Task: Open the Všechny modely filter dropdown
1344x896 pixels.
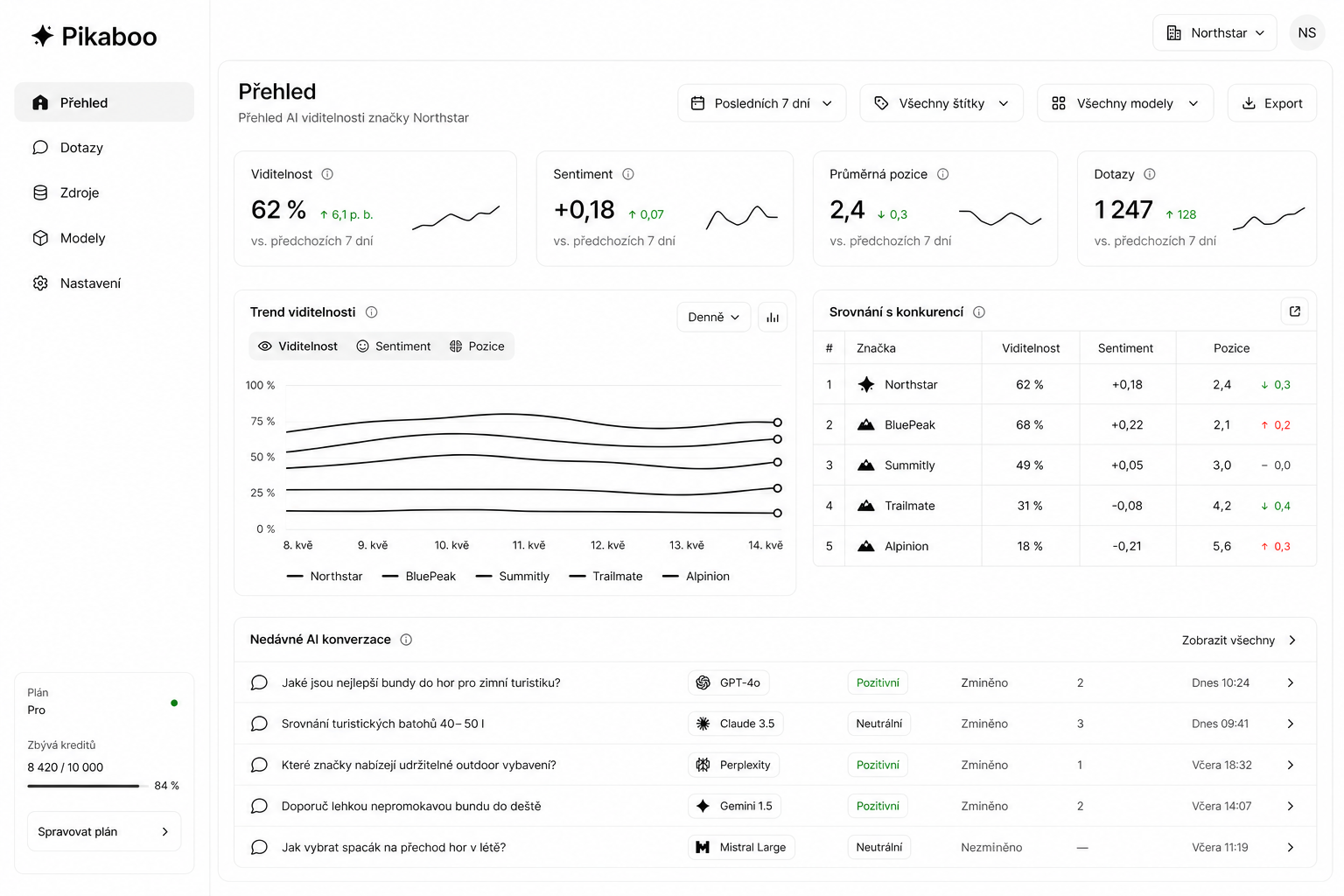Action: tap(1125, 103)
